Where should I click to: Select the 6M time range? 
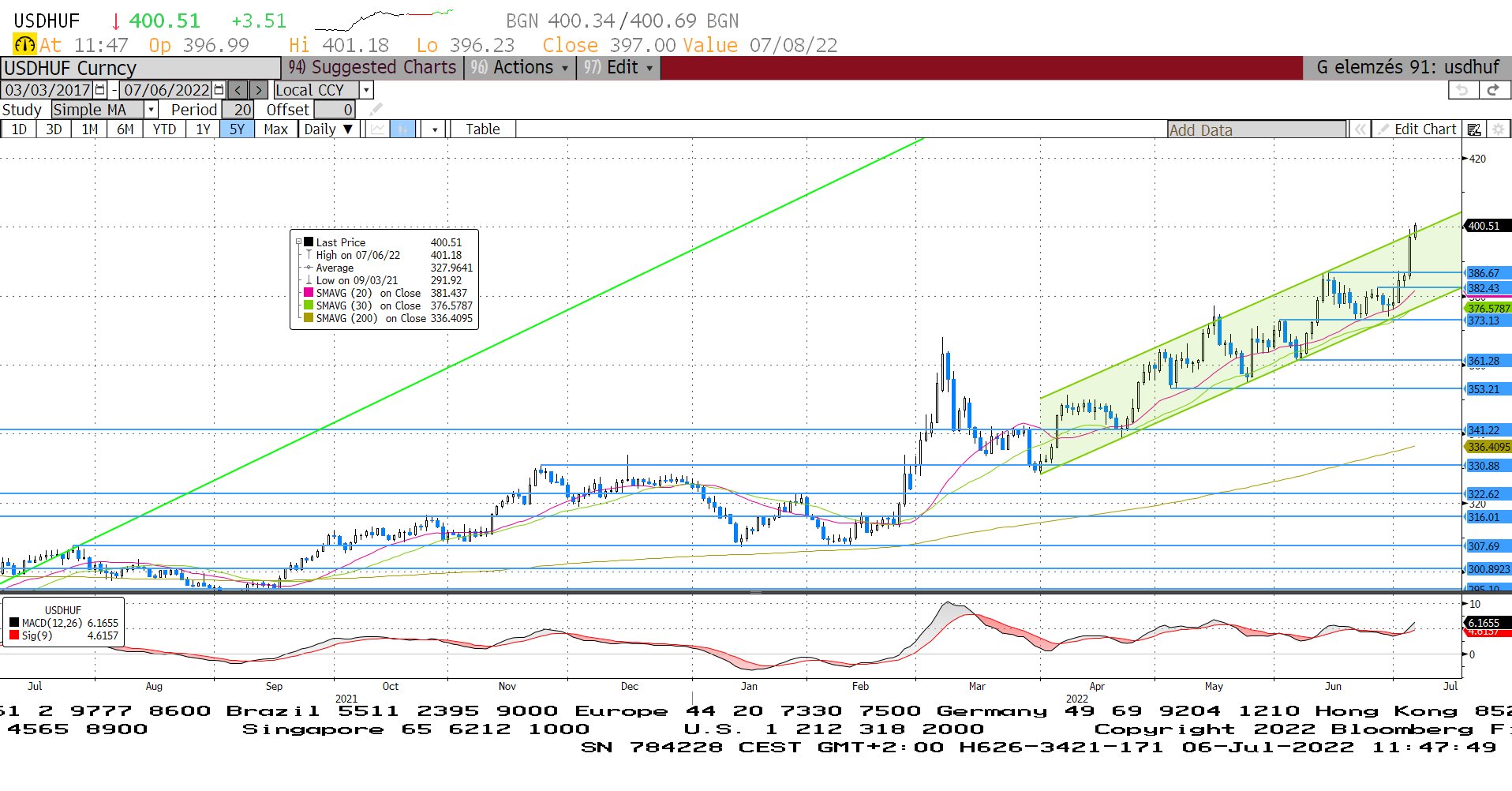coord(125,129)
